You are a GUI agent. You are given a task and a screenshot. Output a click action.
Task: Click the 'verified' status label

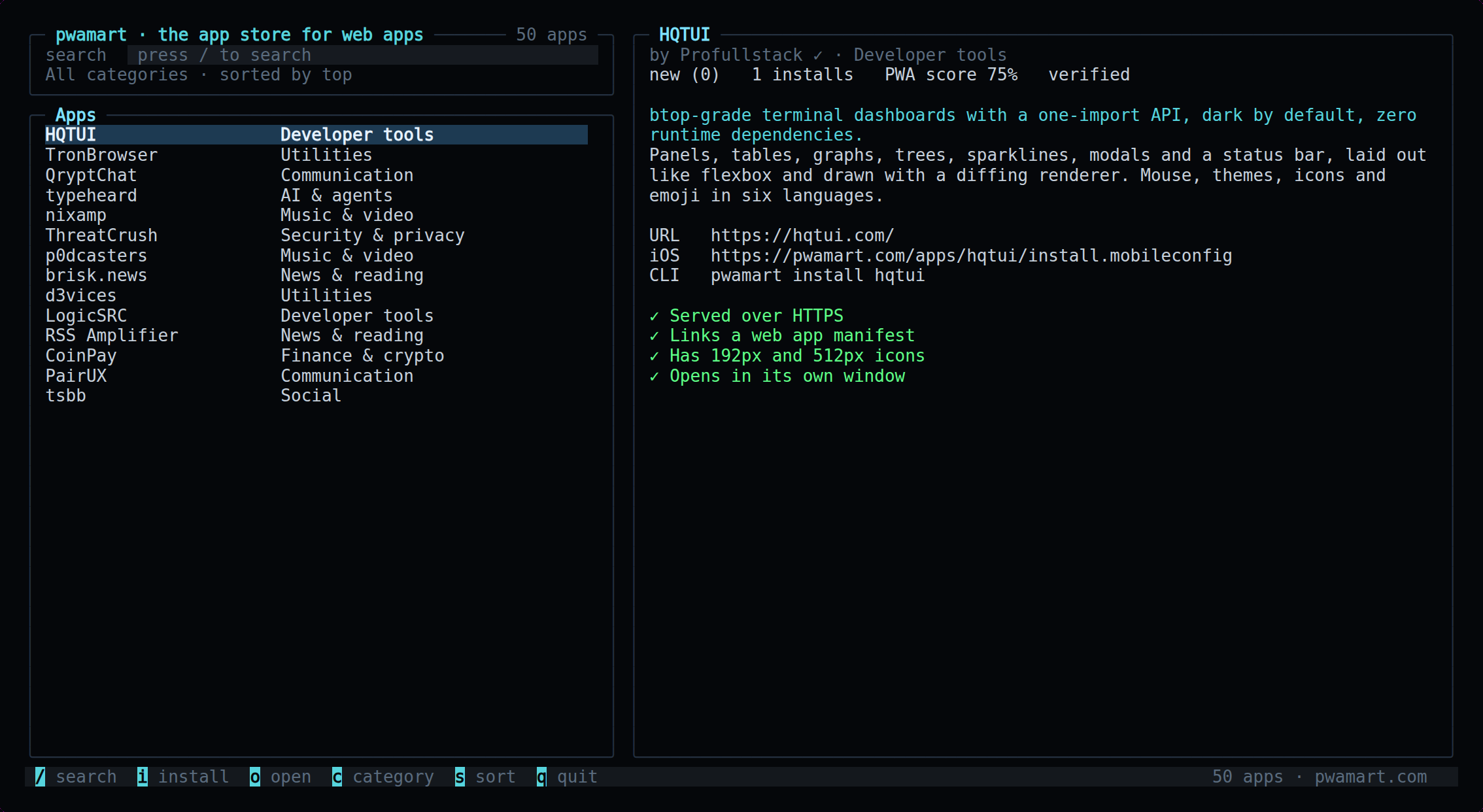click(x=1089, y=75)
